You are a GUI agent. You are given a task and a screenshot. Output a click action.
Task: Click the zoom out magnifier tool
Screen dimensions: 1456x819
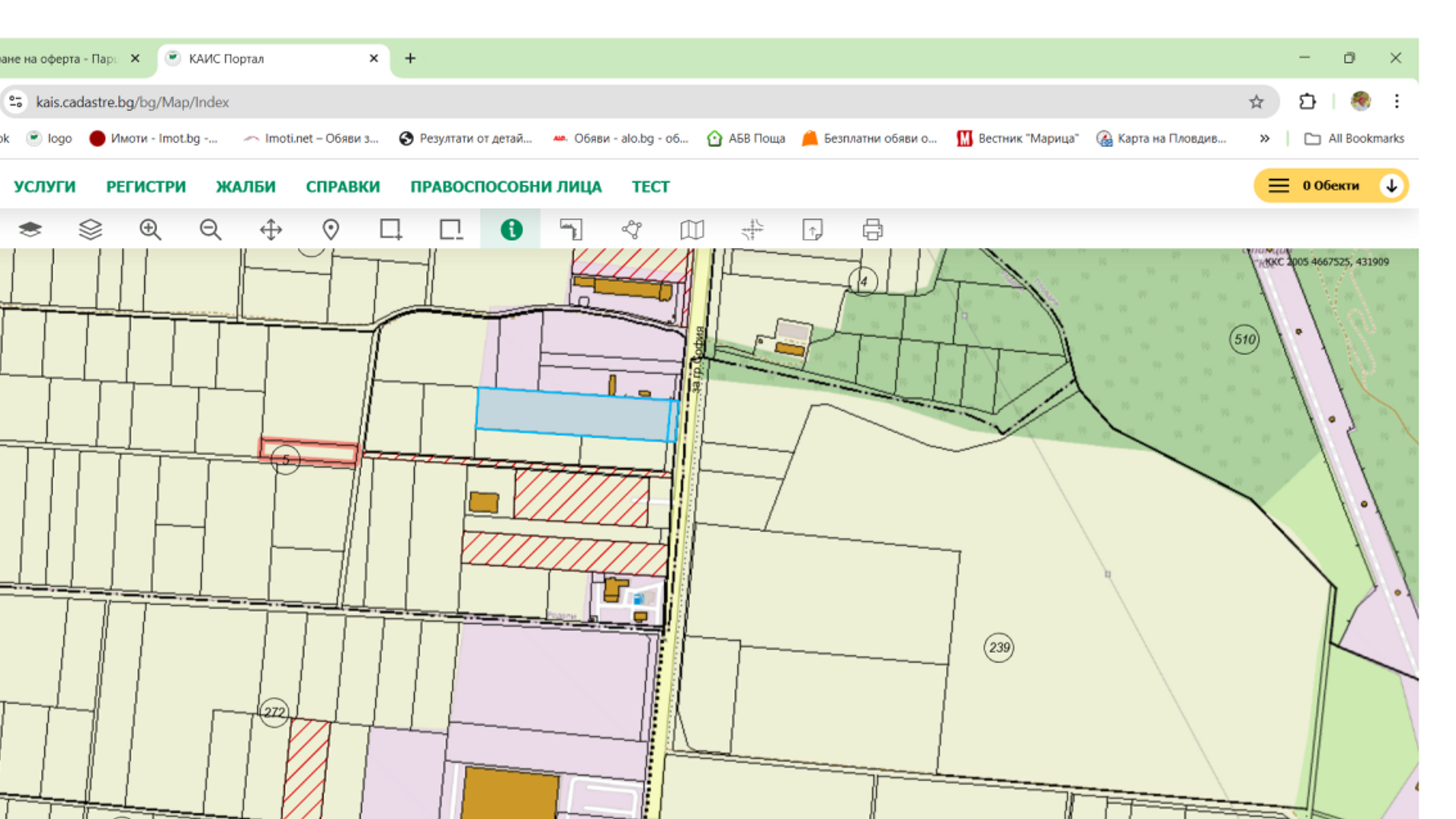pos(210,229)
